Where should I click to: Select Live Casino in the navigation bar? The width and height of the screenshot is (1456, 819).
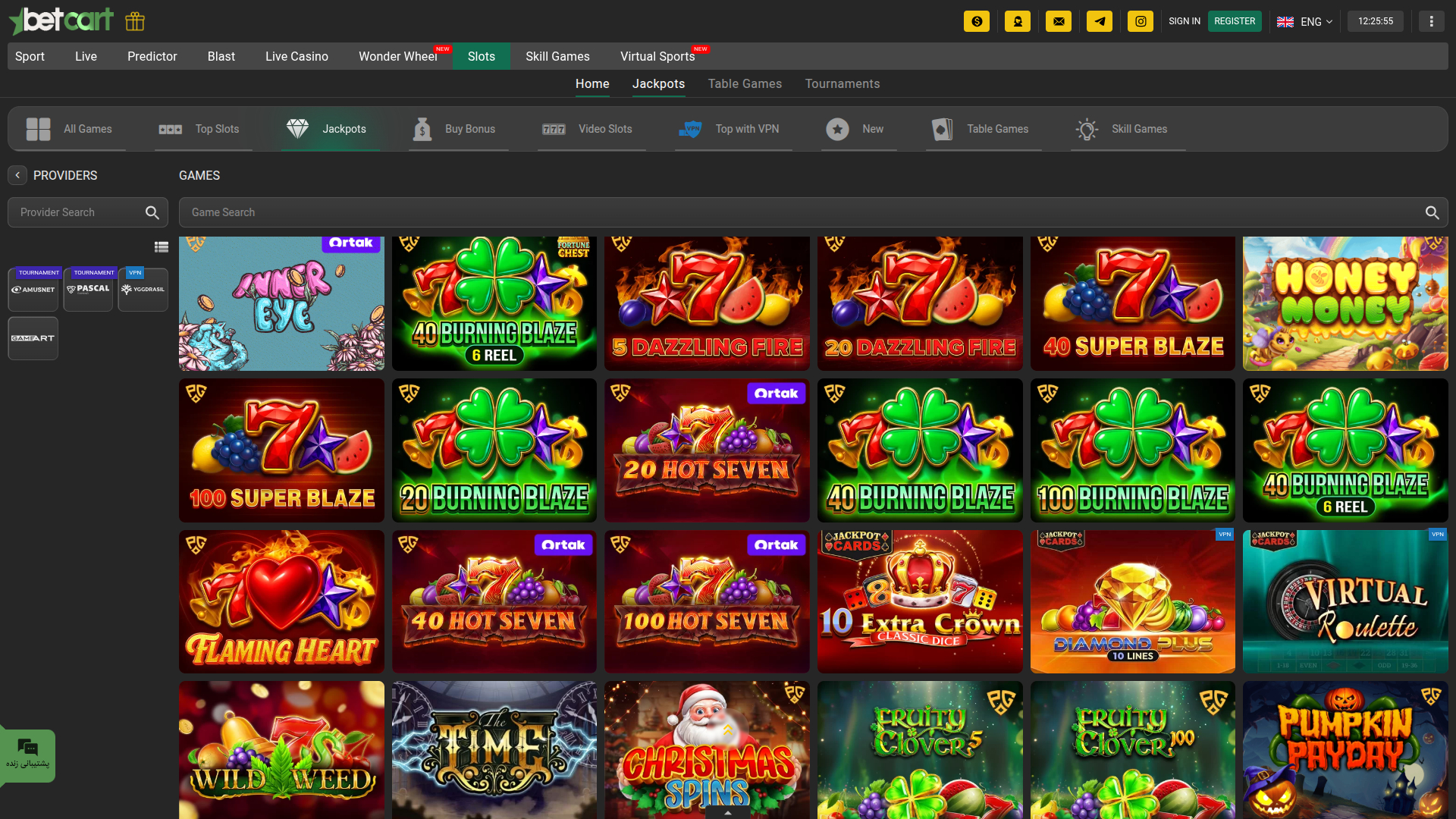click(296, 56)
